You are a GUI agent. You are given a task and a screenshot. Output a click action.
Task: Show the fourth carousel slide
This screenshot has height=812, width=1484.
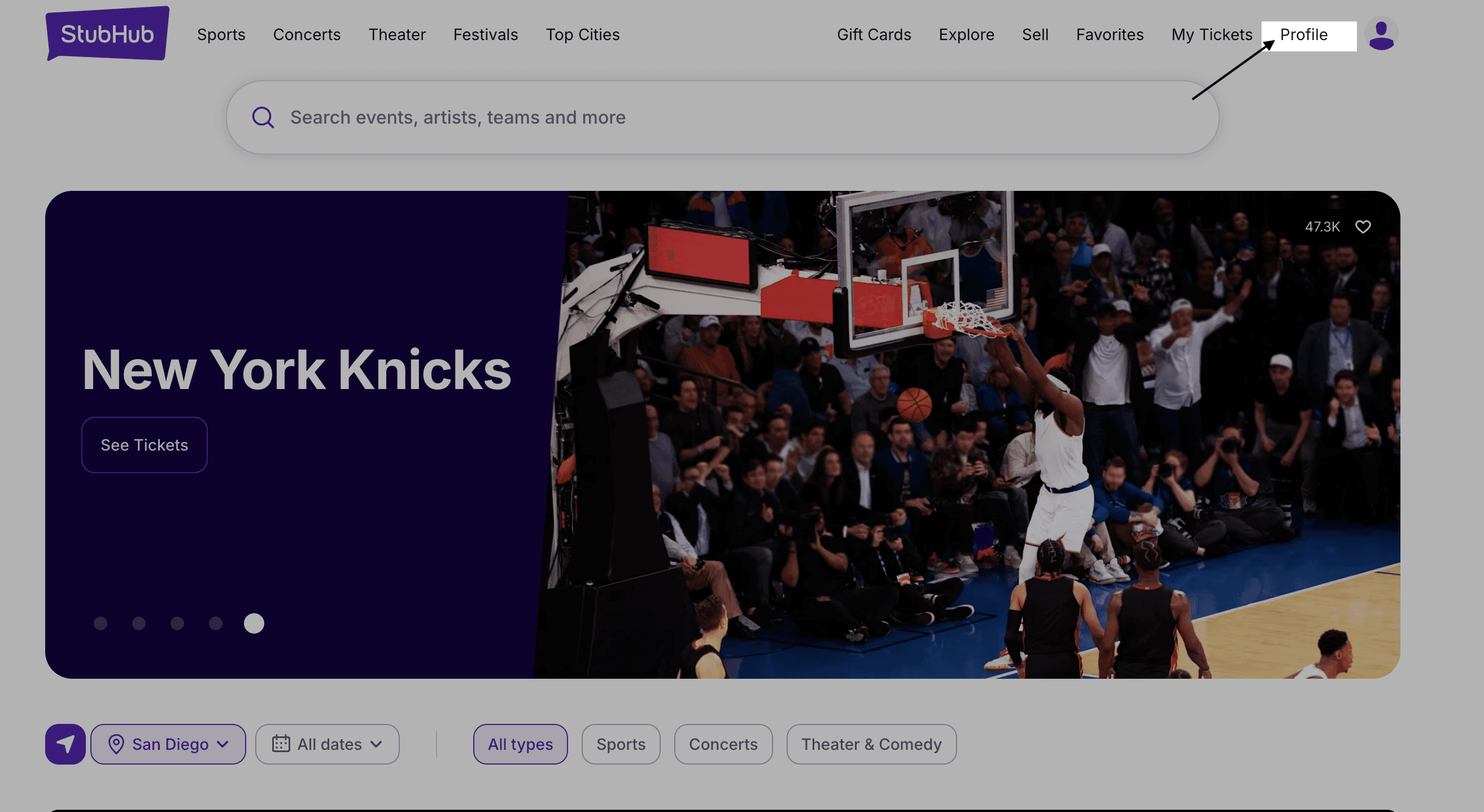216,623
